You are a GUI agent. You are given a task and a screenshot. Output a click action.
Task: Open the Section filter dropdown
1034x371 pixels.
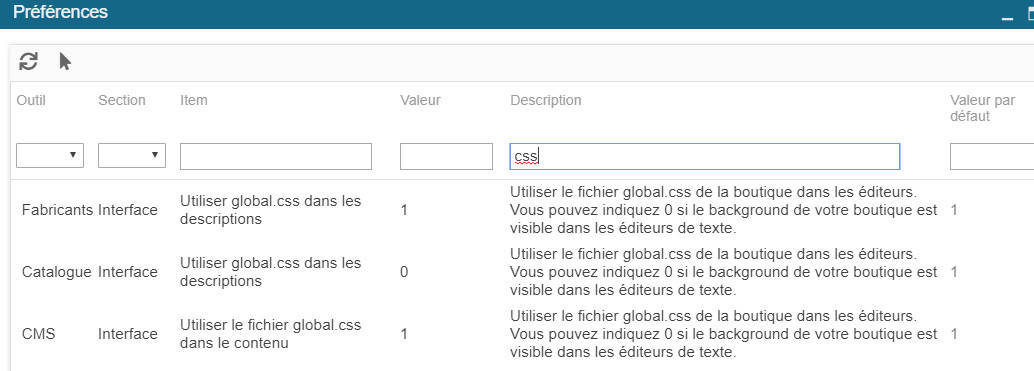[x=132, y=156]
